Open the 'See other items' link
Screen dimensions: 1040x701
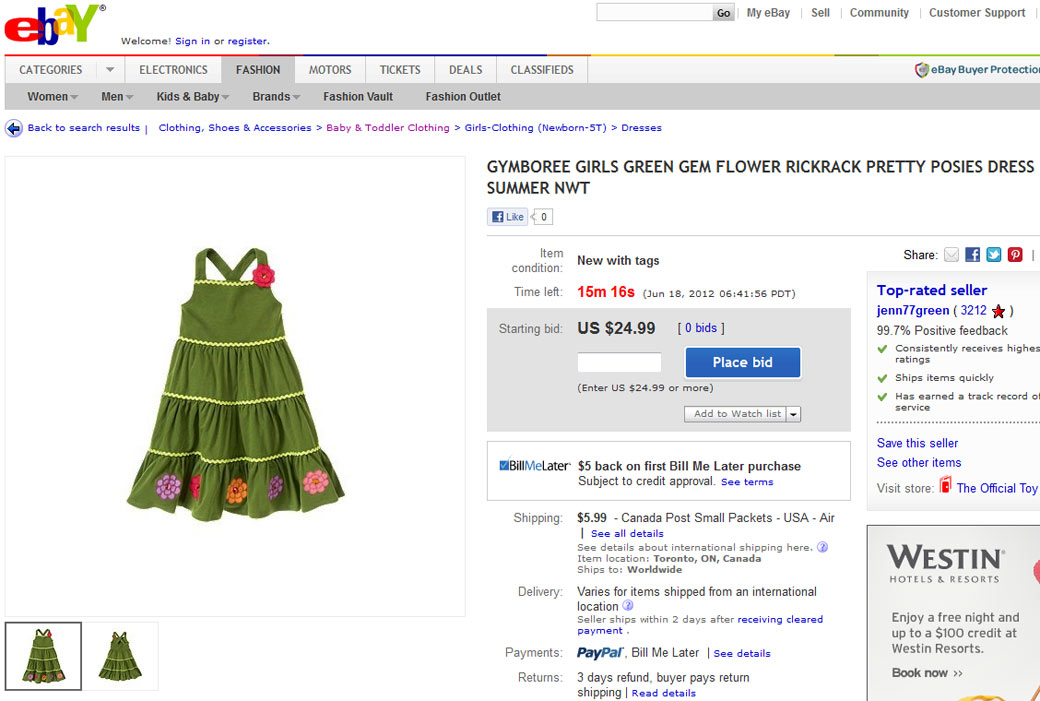tap(918, 463)
